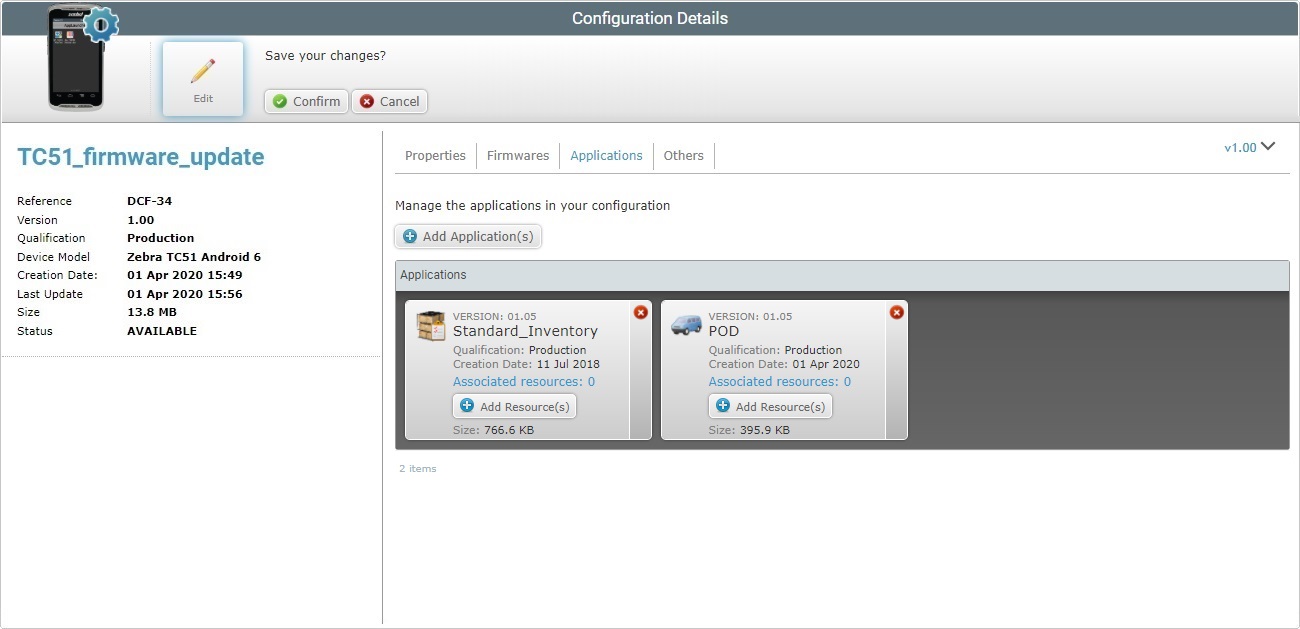Click the green check icon on Confirm

(278, 101)
